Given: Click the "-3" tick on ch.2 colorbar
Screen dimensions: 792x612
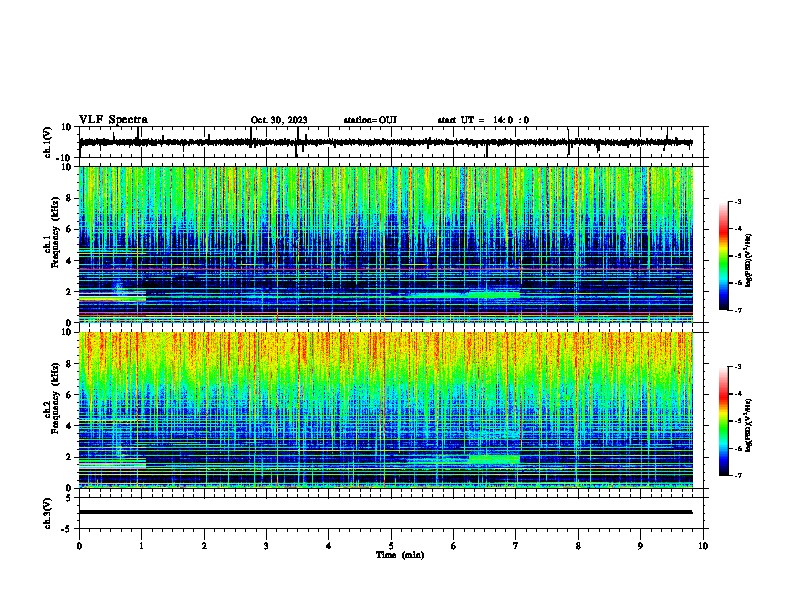Looking at the screenshot, I should tap(737, 367).
